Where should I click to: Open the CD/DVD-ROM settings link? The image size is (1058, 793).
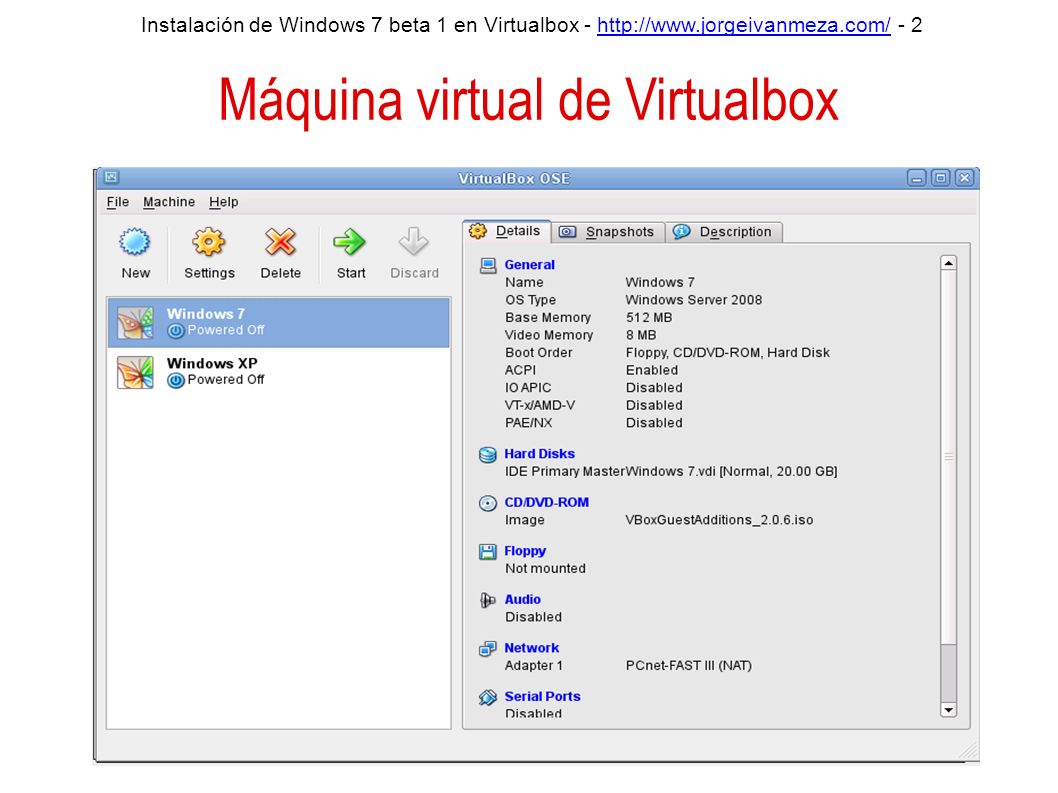click(x=547, y=503)
